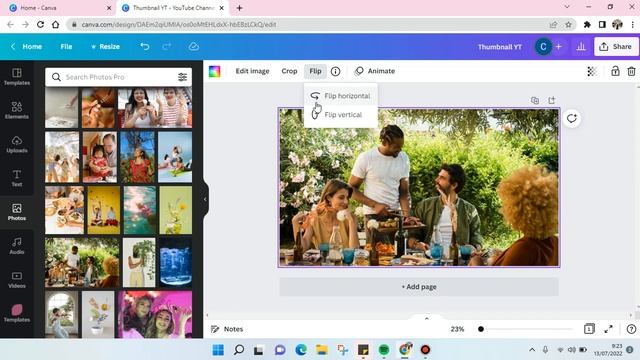The width and height of the screenshot is (640, 360).
Task: Click the Thumbnail YT design title
Action: coord(500,47)
